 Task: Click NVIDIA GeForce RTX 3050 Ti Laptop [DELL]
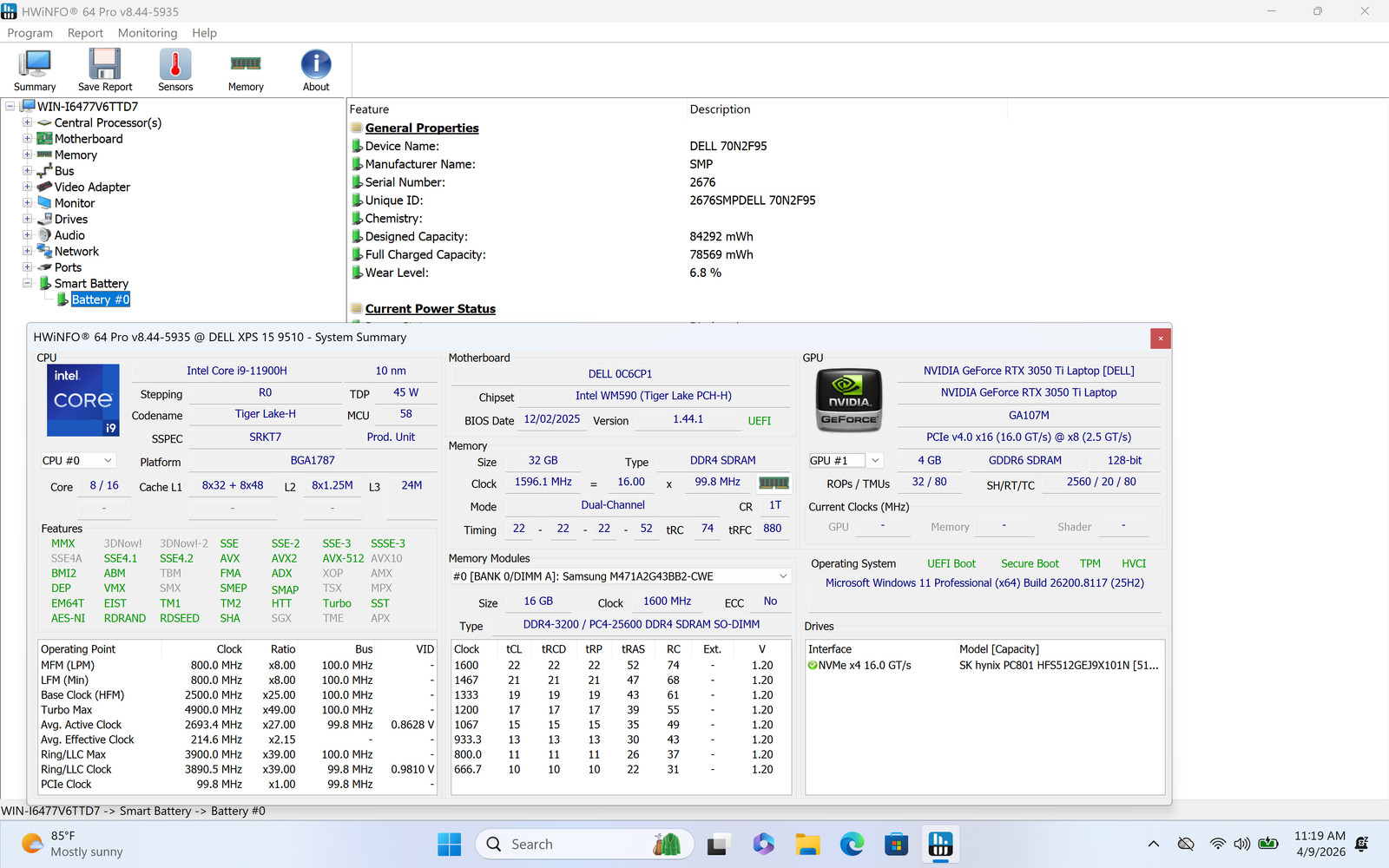(x=1029, y=371)
